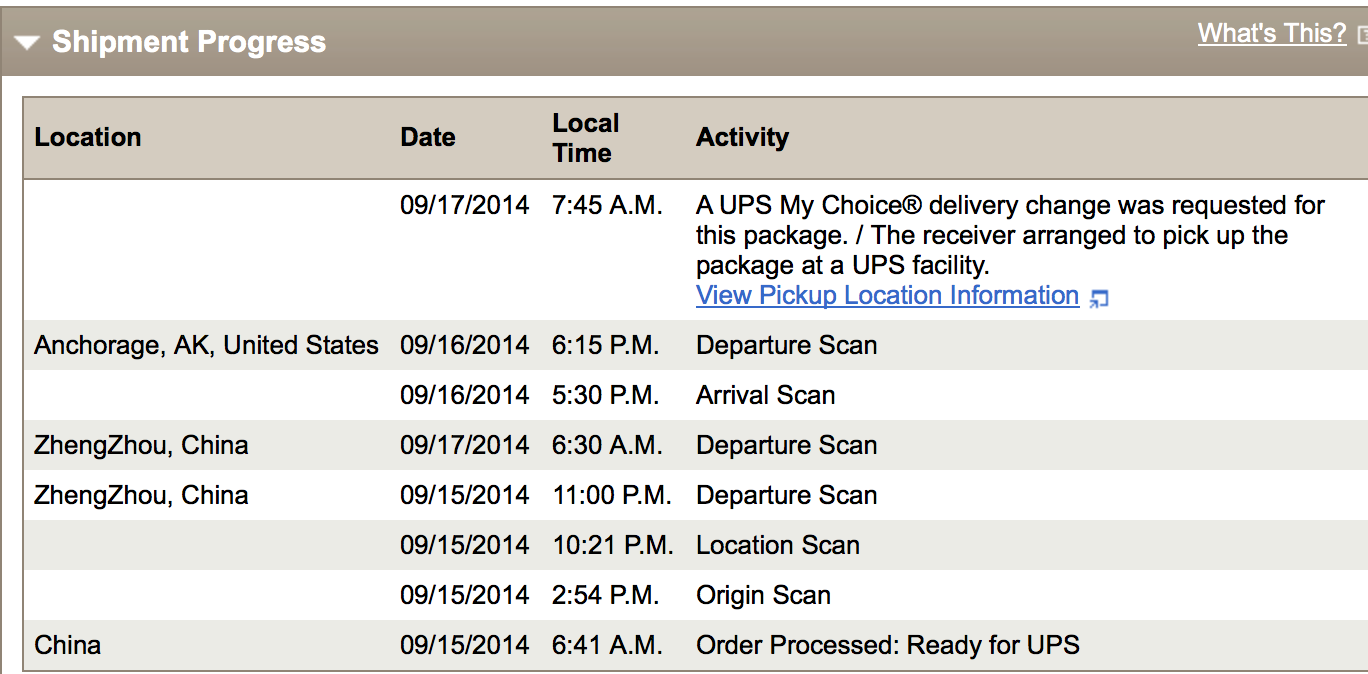Click the Arrival Scan activity entry
The image size is (1368, 674).
[765, 396]
